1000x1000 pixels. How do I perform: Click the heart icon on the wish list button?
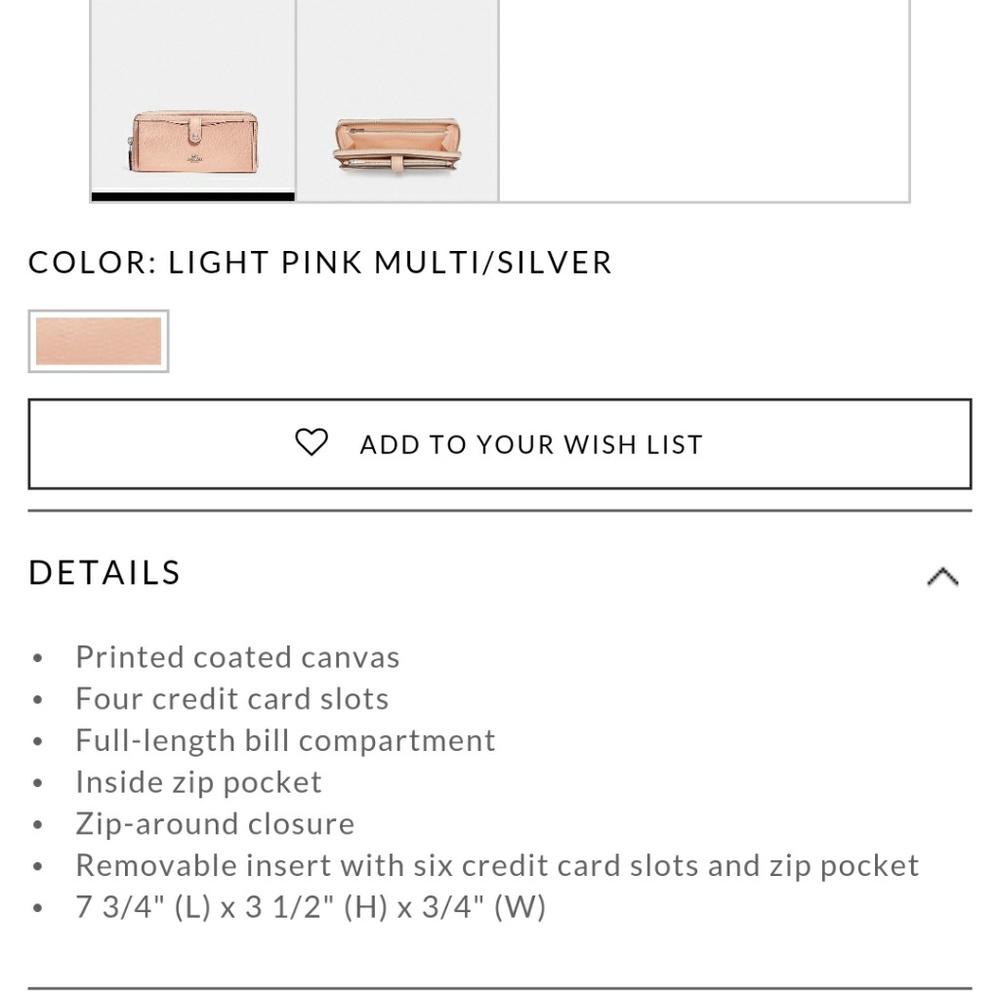(x=312, y=443)
